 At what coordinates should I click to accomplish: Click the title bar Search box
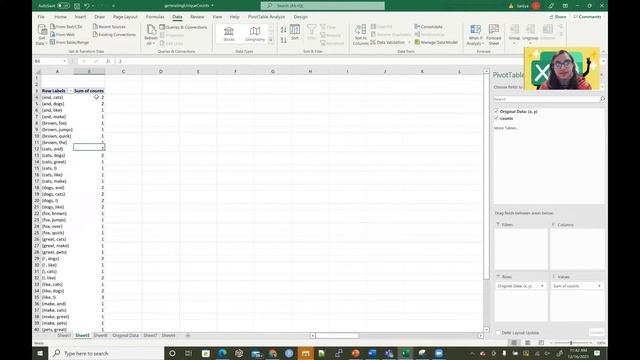point(322,6)
